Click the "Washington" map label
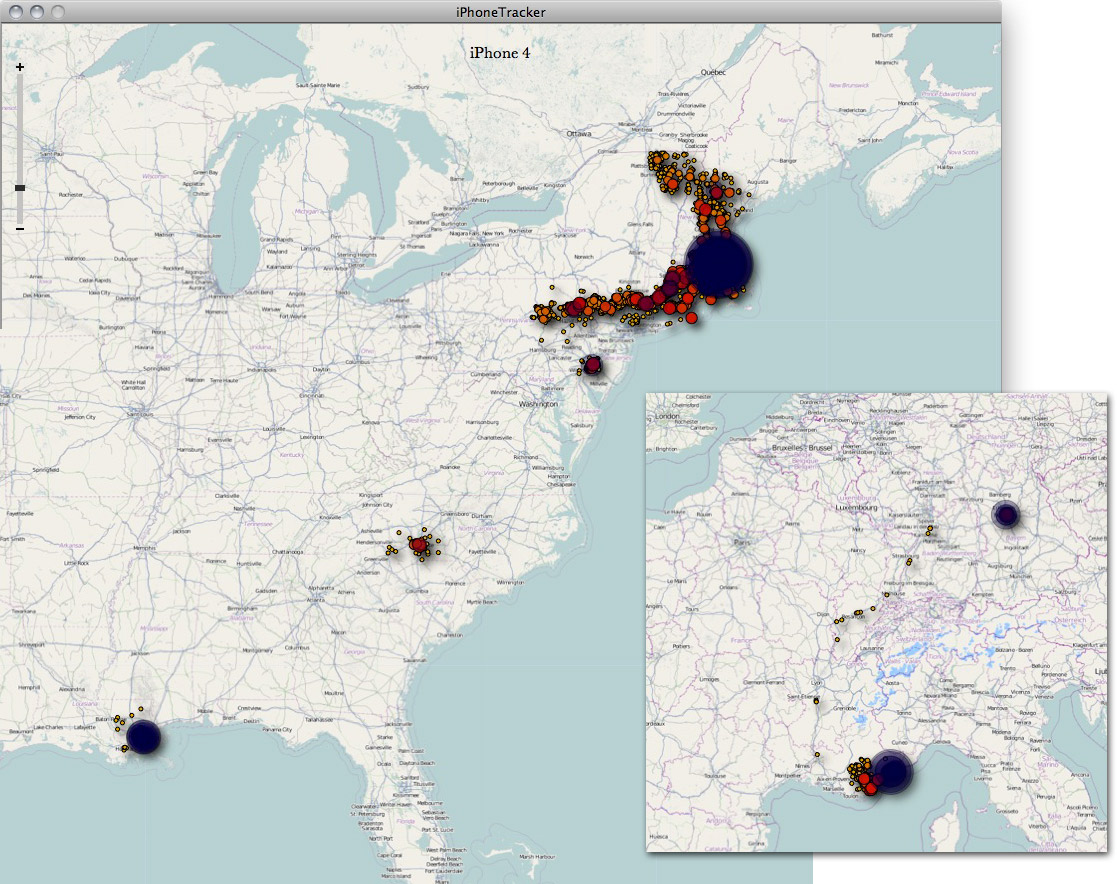Viewport: 1117px width, 884px height. click(539, 404)
